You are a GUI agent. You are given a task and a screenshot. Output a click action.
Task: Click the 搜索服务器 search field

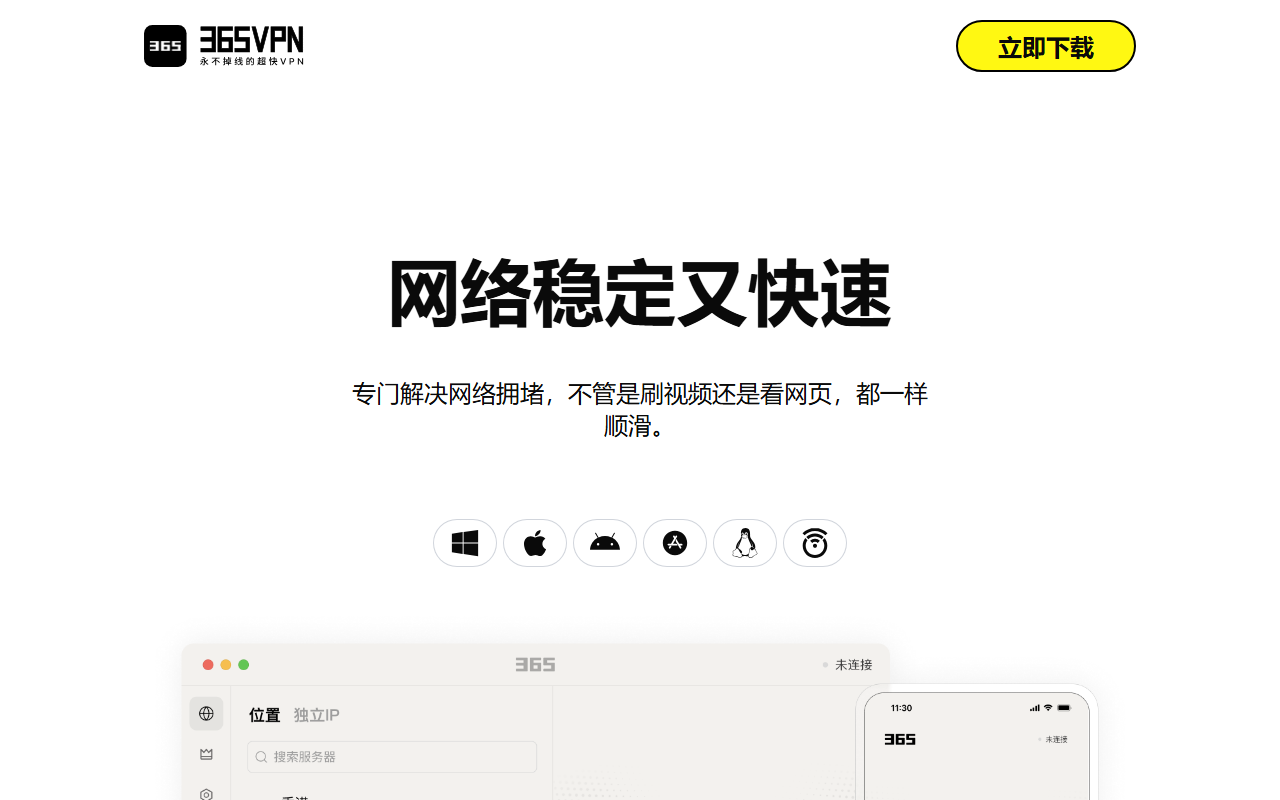click(x=392, y=757)
